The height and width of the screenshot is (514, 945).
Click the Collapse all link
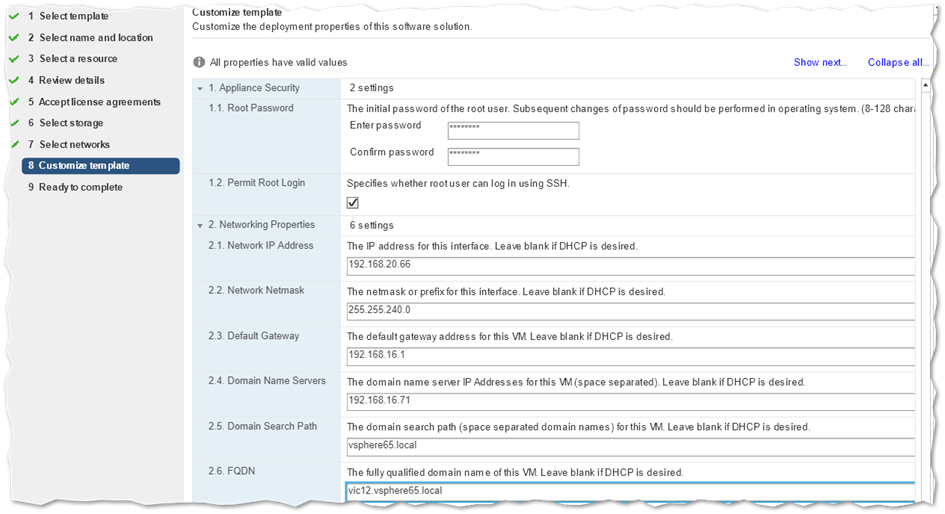[897, 62]
